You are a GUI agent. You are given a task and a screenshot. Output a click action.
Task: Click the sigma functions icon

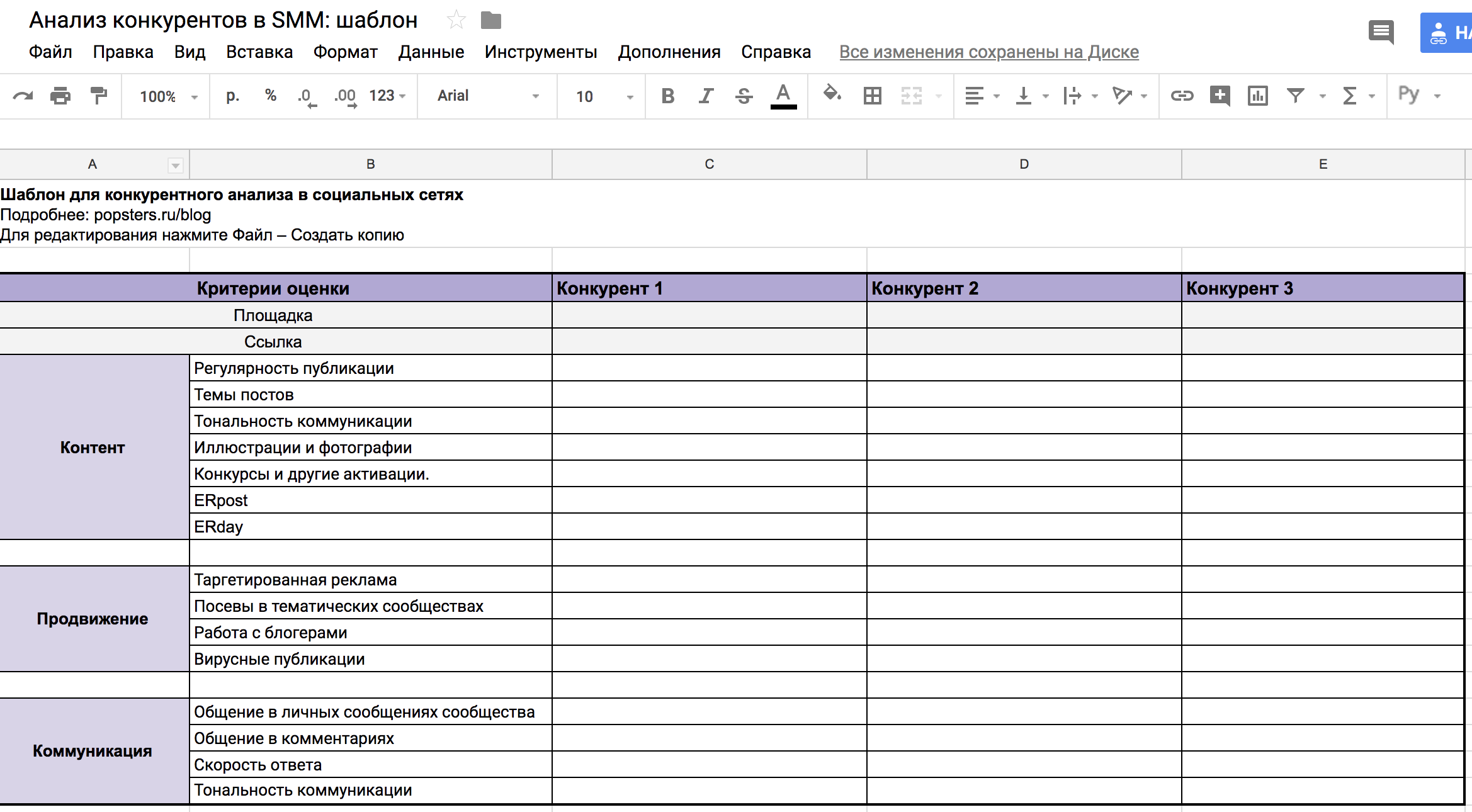click(x=1349, y=96)
